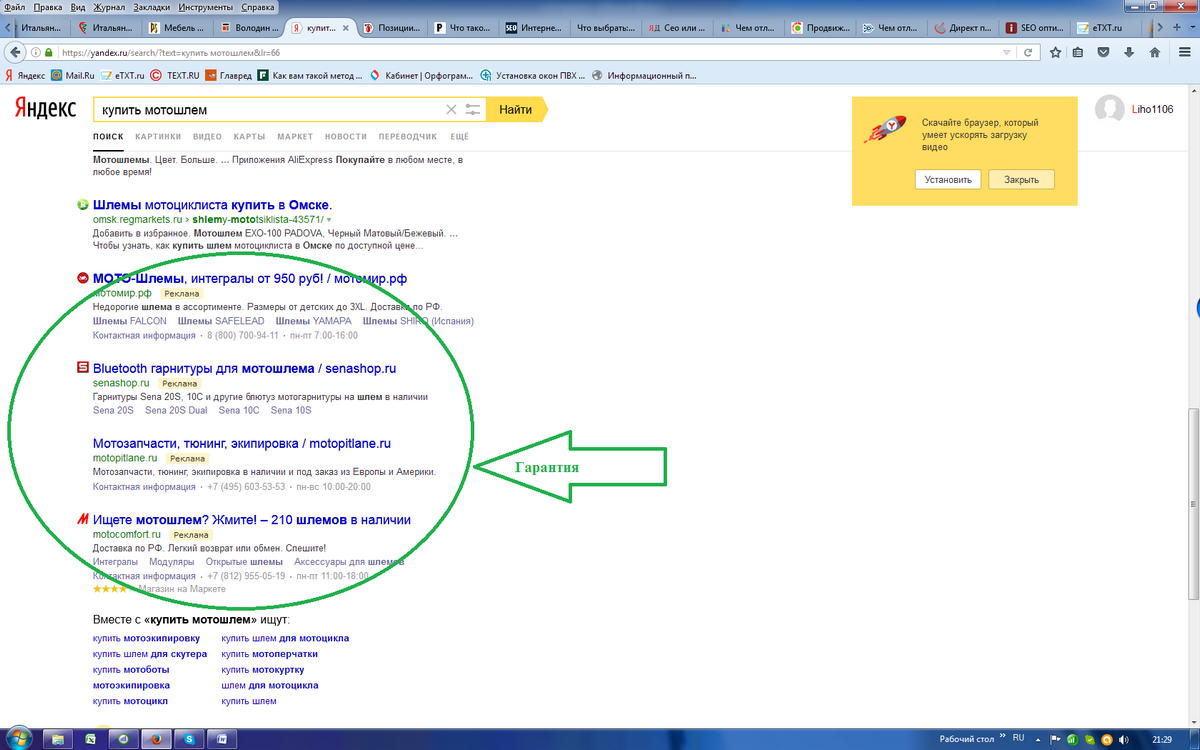Screen dimensions: 1200x750
Task: Click the browser URL address bar
Action: pyautogui.click(x=530, y=52)
